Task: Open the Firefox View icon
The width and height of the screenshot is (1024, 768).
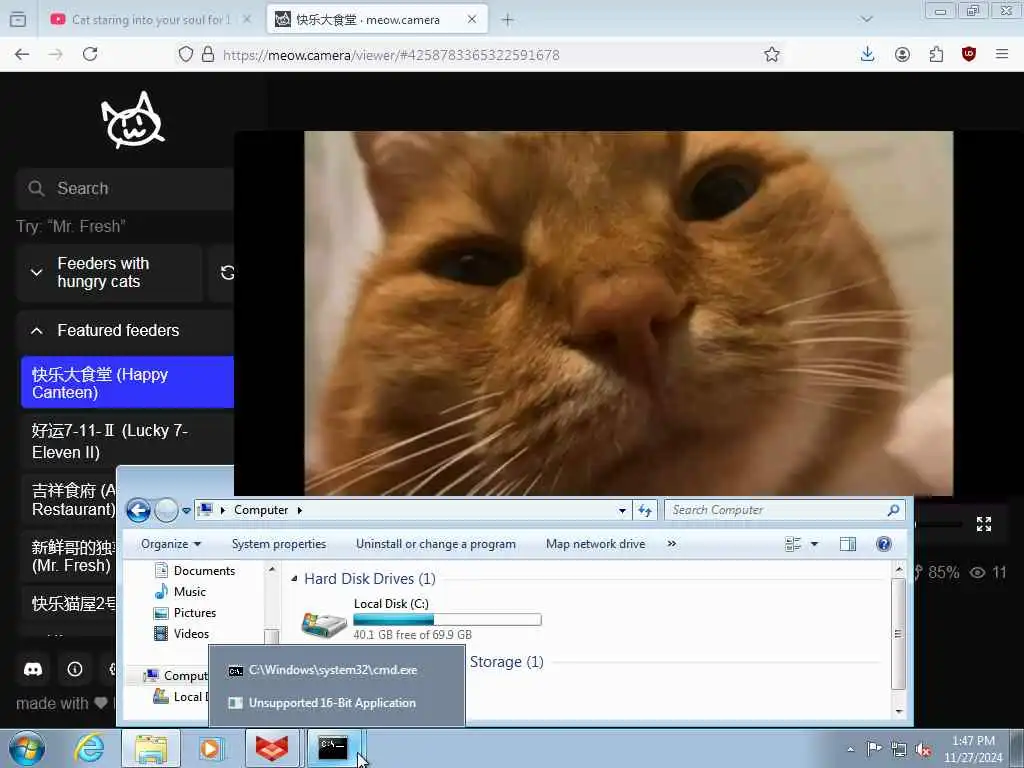Action: coord(18,20)
